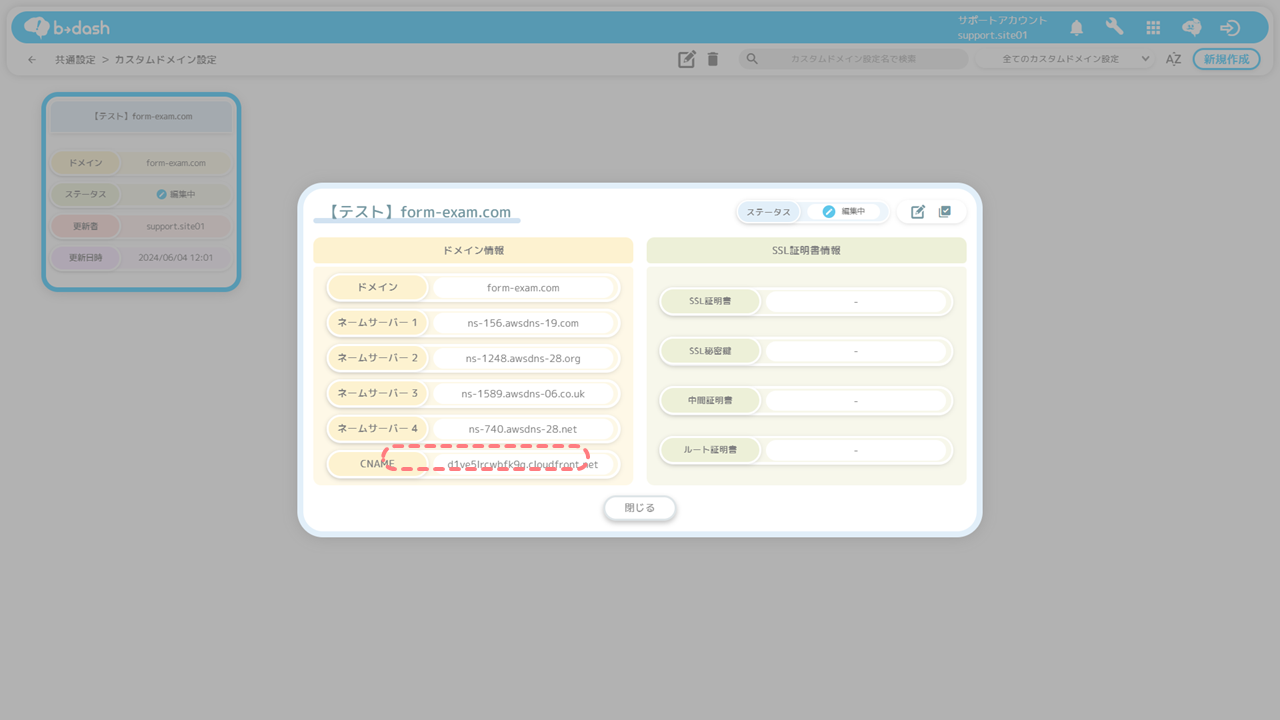The image size is (1280, 720).
Task: Click the ネームサーバー 1 value ns-156.awsdns-19.com
Action: tap(522, 323)
